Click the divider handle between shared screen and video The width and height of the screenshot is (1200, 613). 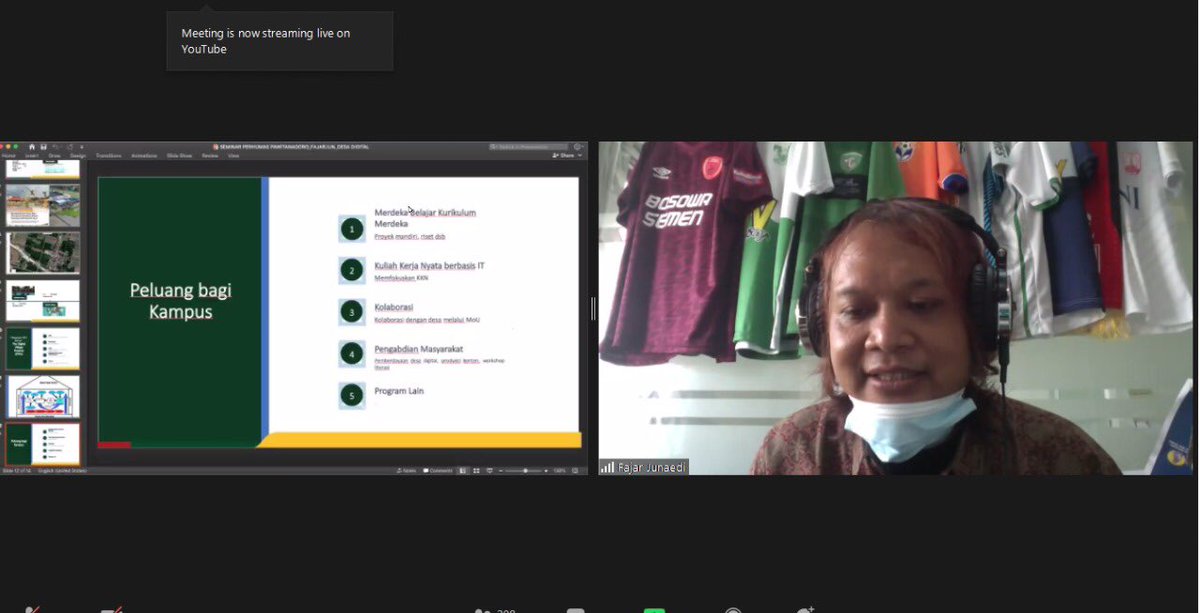pos(593,309)
